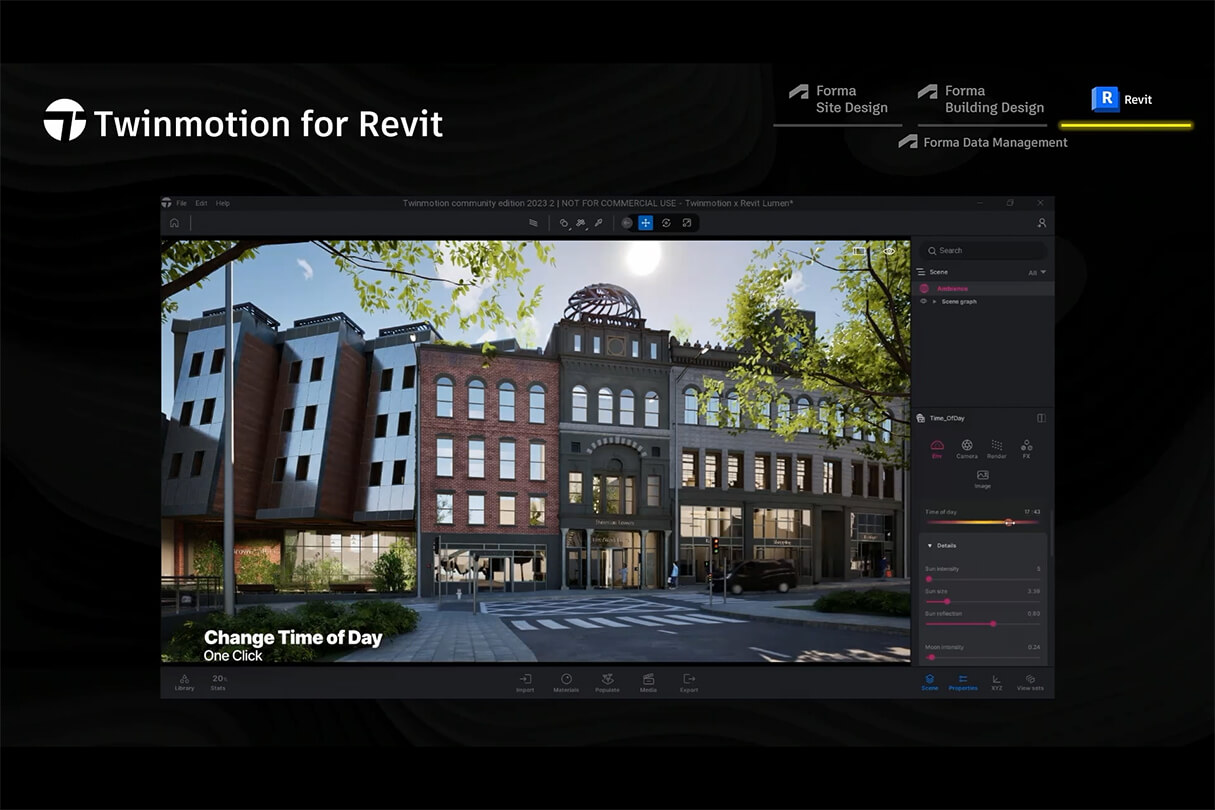Image resolution: width=1215 pixels, height=810 pixels.
Task: Click the 17:43 time of day value
Action: click(x=1032, y=512)
